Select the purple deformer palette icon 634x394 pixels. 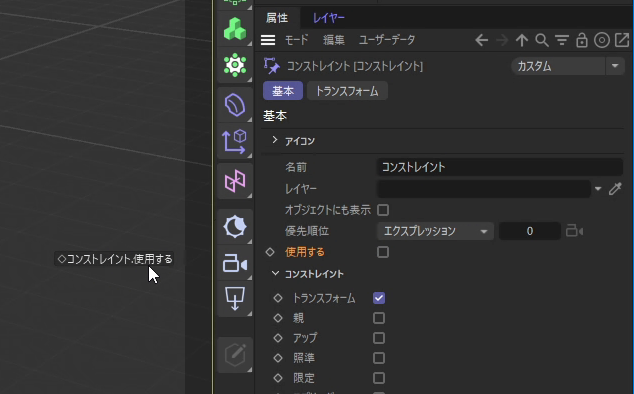tap(235, 105)
